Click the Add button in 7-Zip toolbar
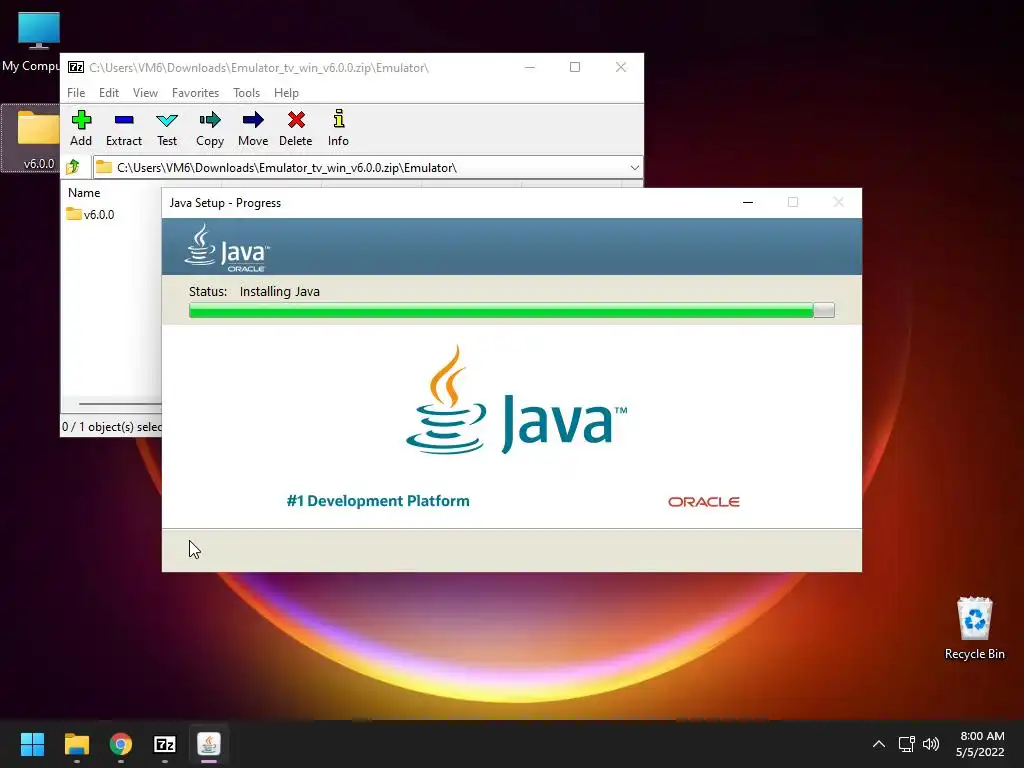 pyautogui.click(x=81, y=129)
